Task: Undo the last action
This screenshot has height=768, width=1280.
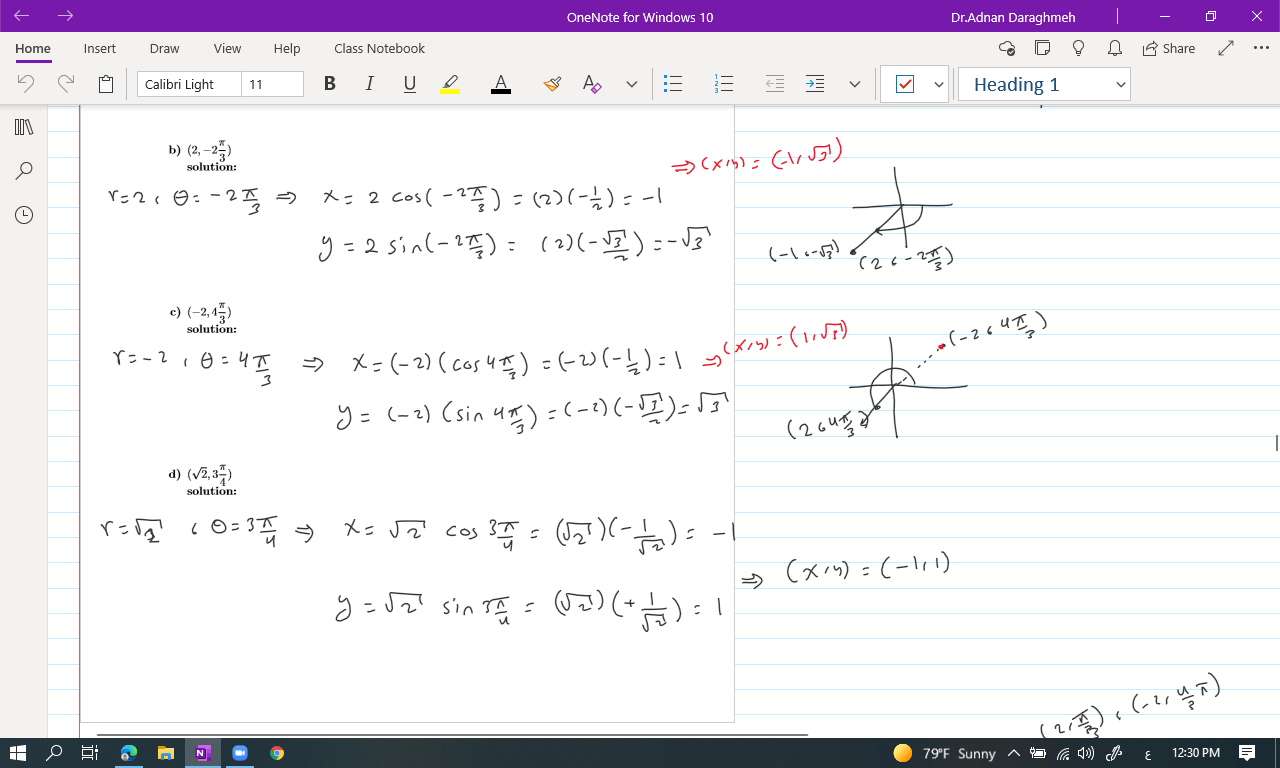Action: pyautogui.click(x=27, y=85)
